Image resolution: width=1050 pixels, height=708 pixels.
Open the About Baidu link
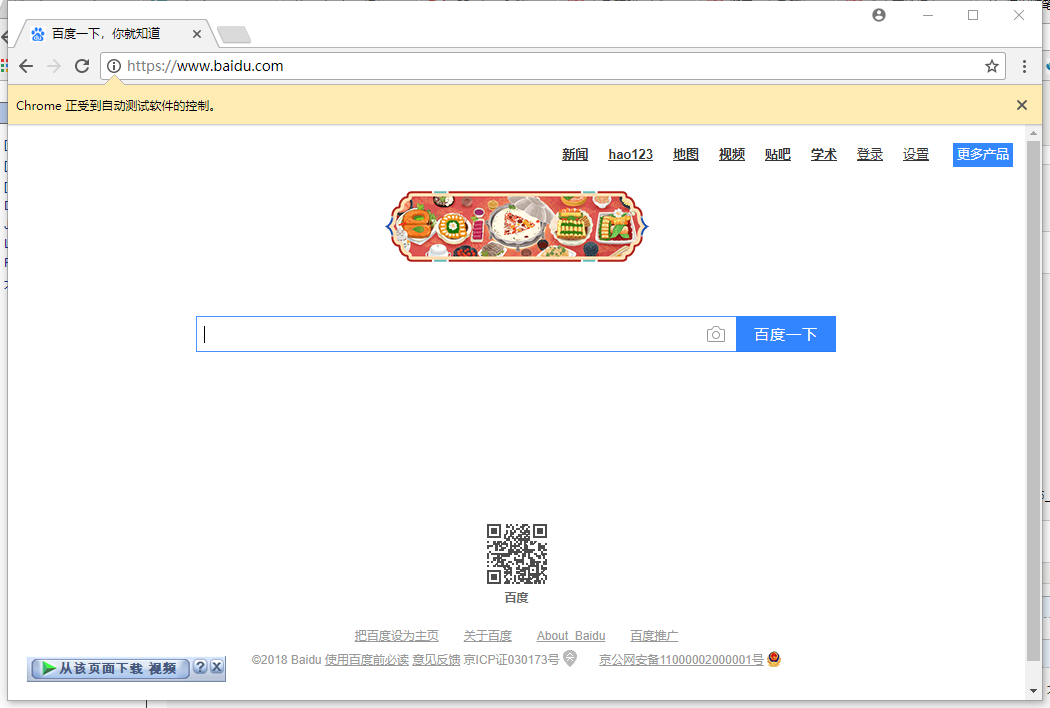tap(571, 636)
